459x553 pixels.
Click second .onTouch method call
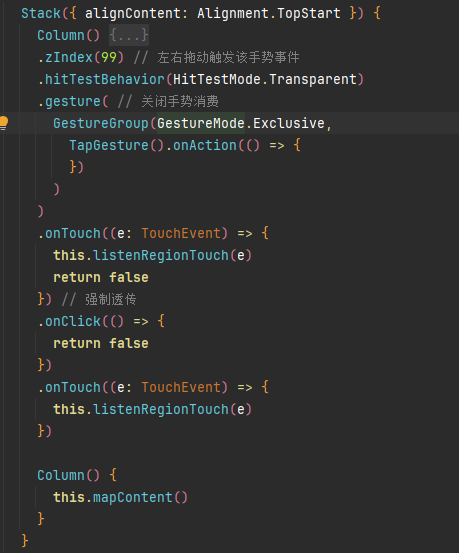click(69, 388)
